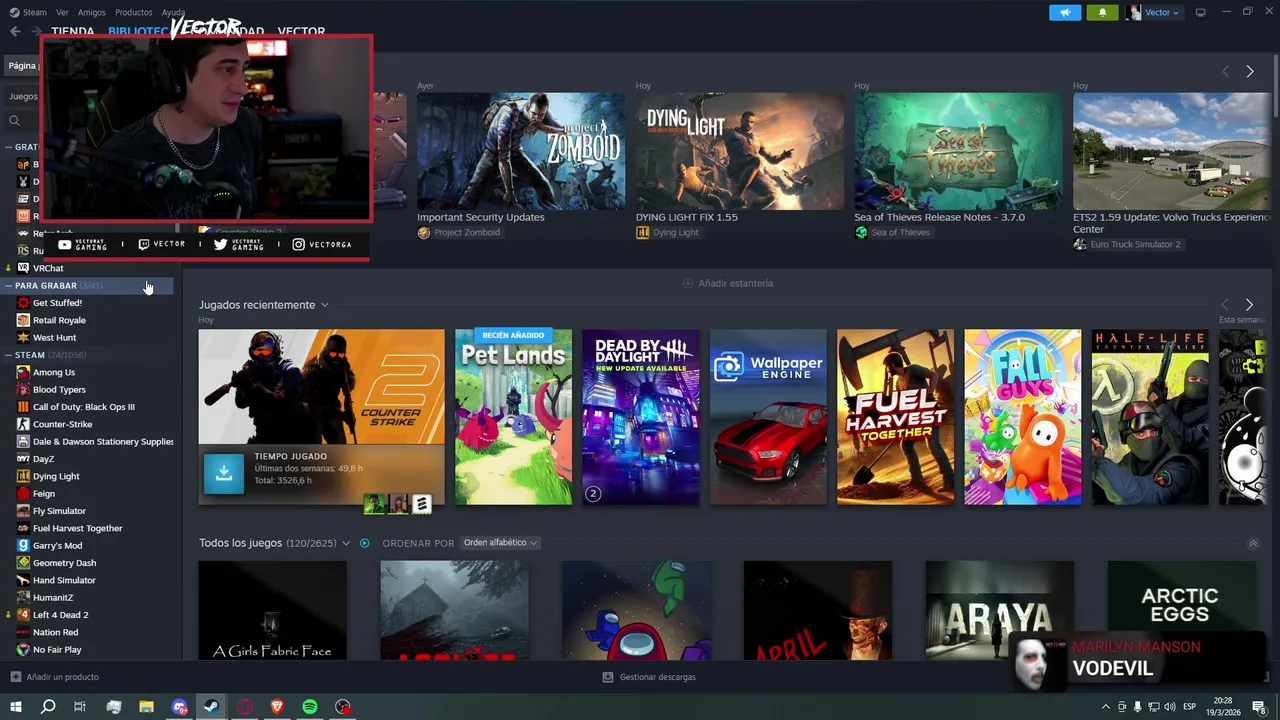This screenshot has width=1280, height=720.
Task: Select Blood Typers in game list
Action: pos(59,389)
